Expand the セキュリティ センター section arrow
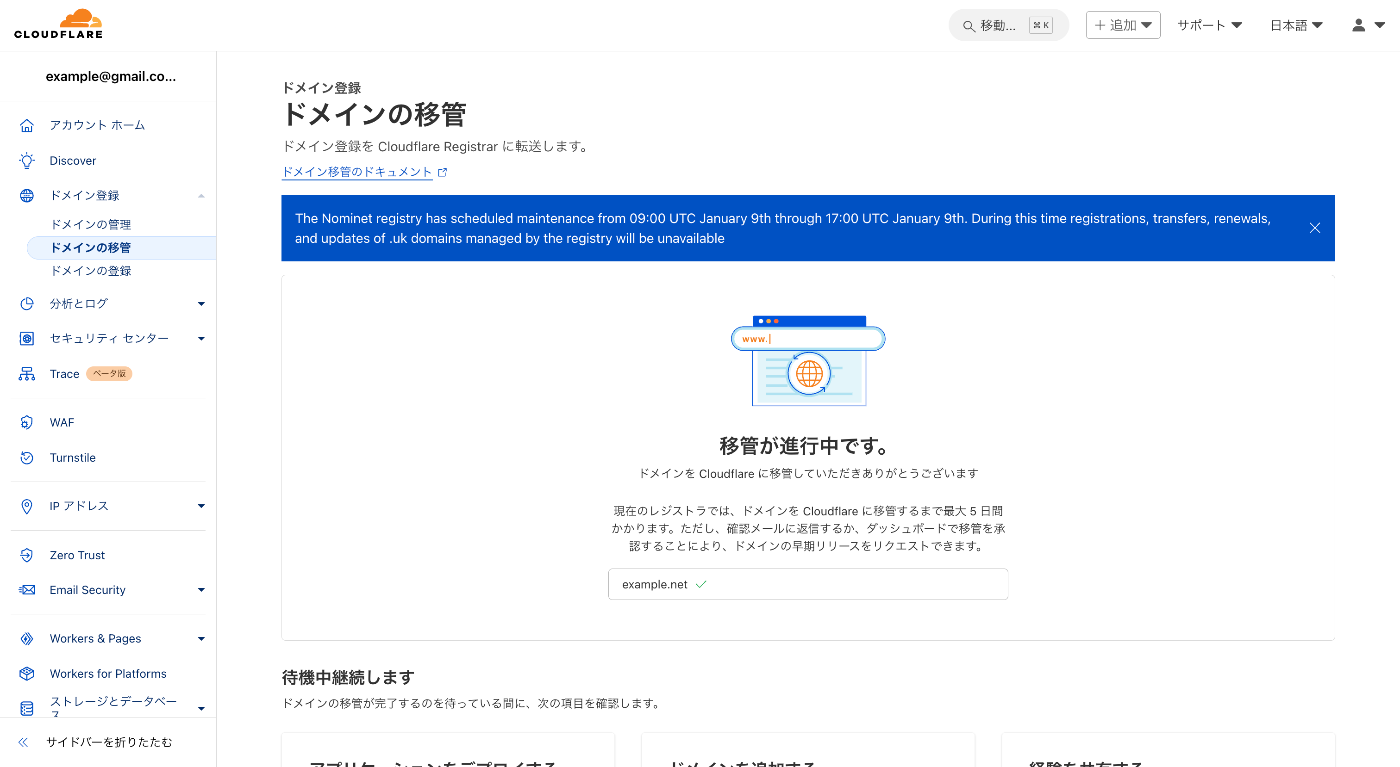The image size is (1400, 767). click(x=201, y=339)
